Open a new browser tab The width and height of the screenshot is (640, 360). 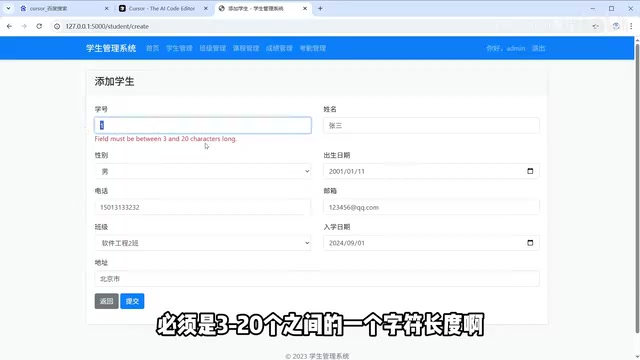tap(320, 8)
